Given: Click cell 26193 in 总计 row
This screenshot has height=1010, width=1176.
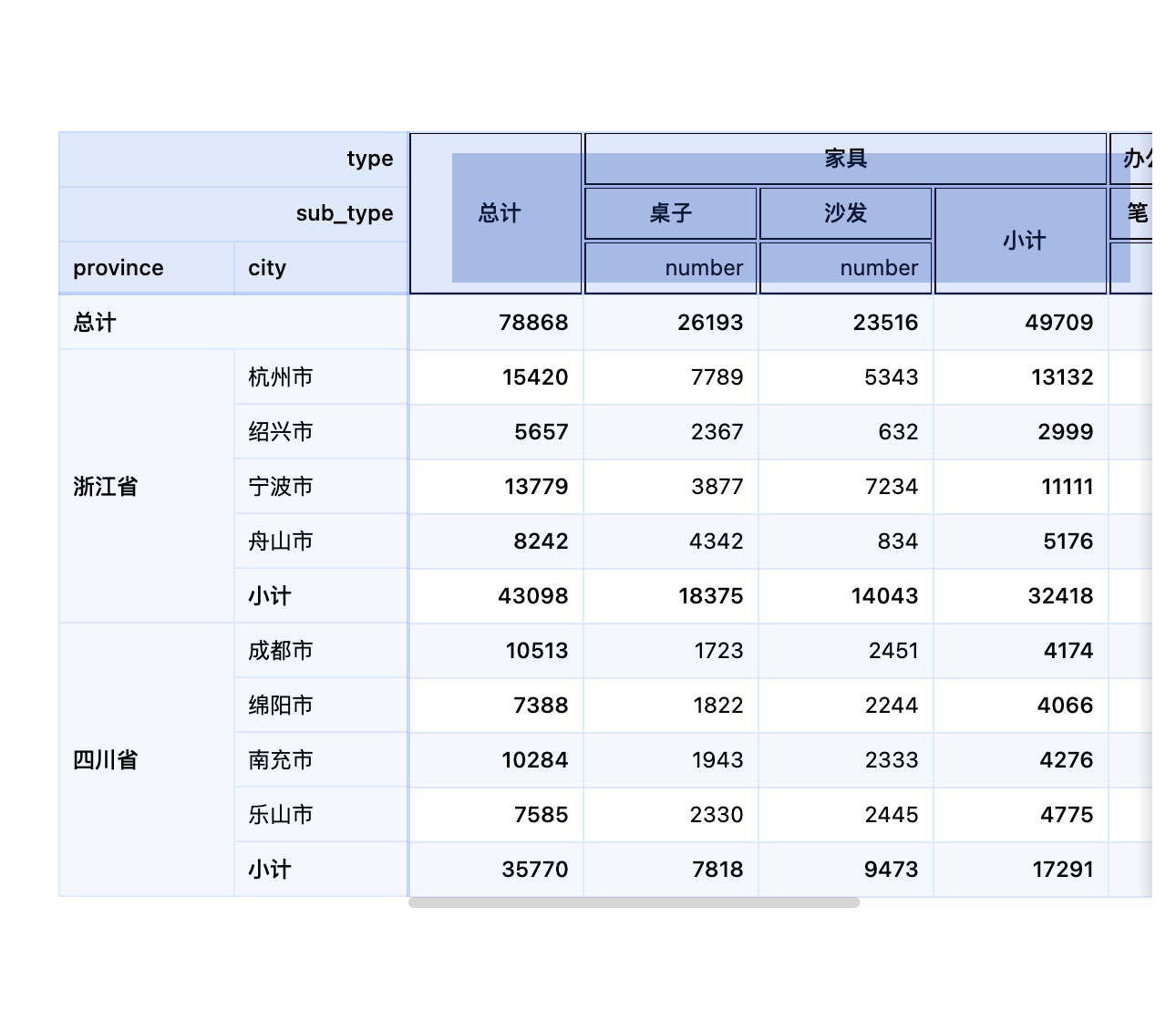Looking at the screenshot, I should [671, 323].
